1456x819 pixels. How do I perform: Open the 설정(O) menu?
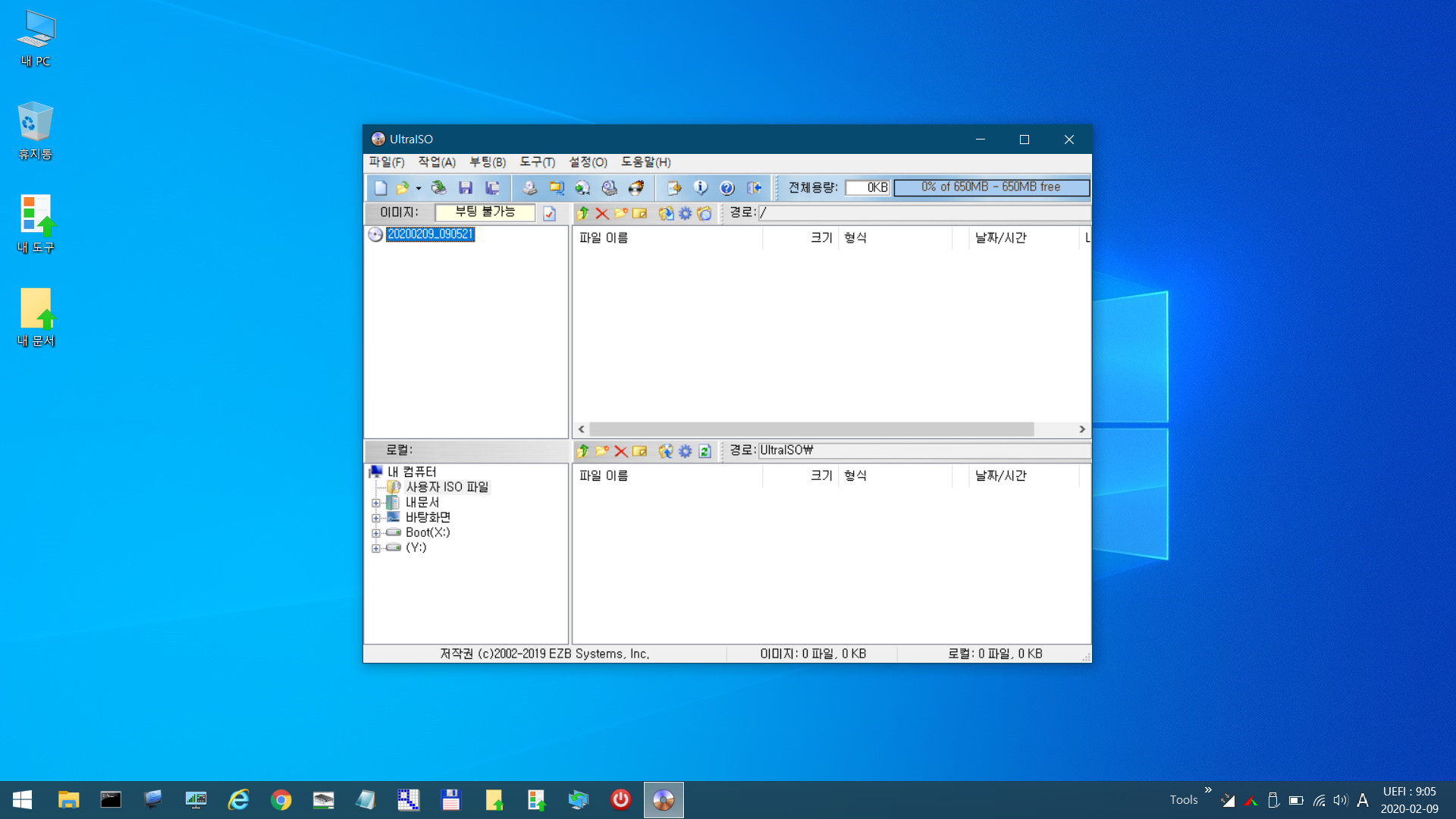[x=588, y=162]
